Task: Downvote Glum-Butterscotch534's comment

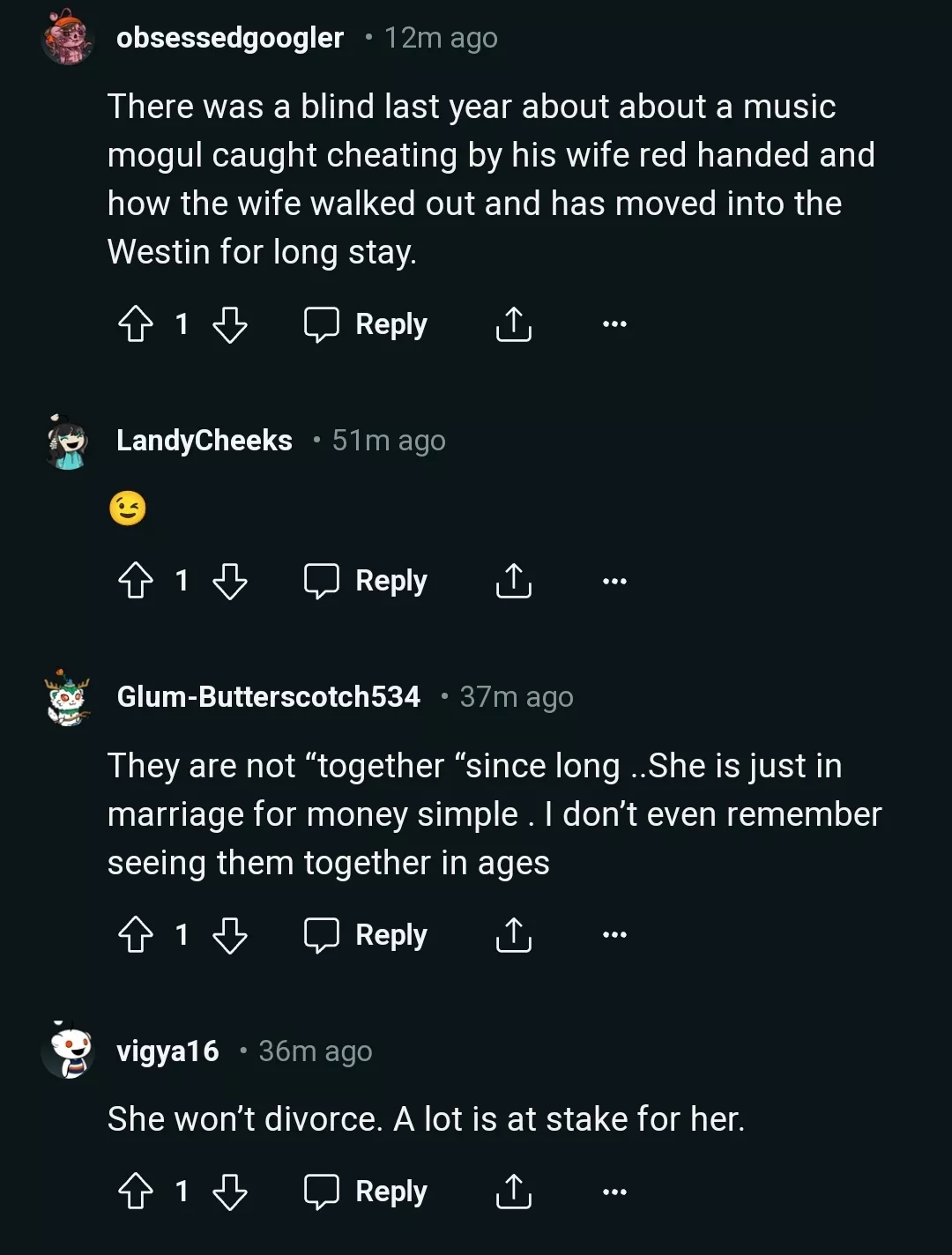Action: pos(230,934)
